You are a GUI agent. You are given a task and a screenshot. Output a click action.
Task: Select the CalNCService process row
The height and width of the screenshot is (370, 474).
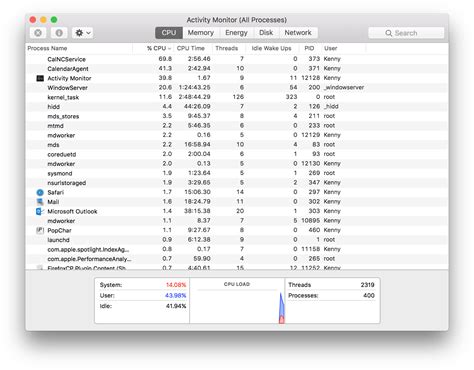237,59
